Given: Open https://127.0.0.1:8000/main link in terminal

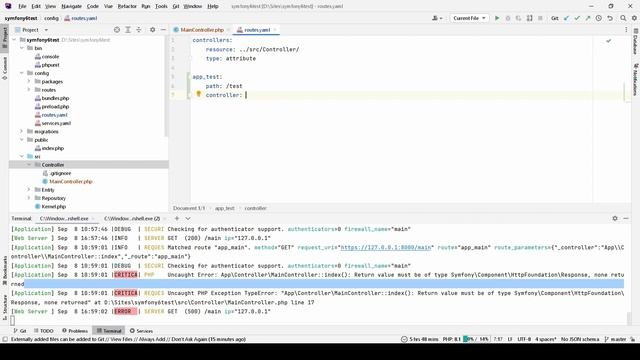Looking at the screenshot, I should click(386, 247).
